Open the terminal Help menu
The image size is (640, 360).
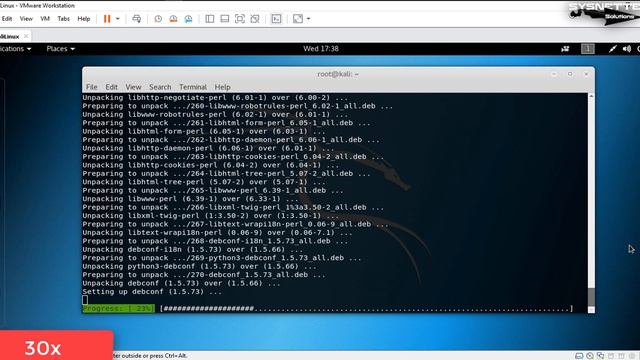coord(222,87)
